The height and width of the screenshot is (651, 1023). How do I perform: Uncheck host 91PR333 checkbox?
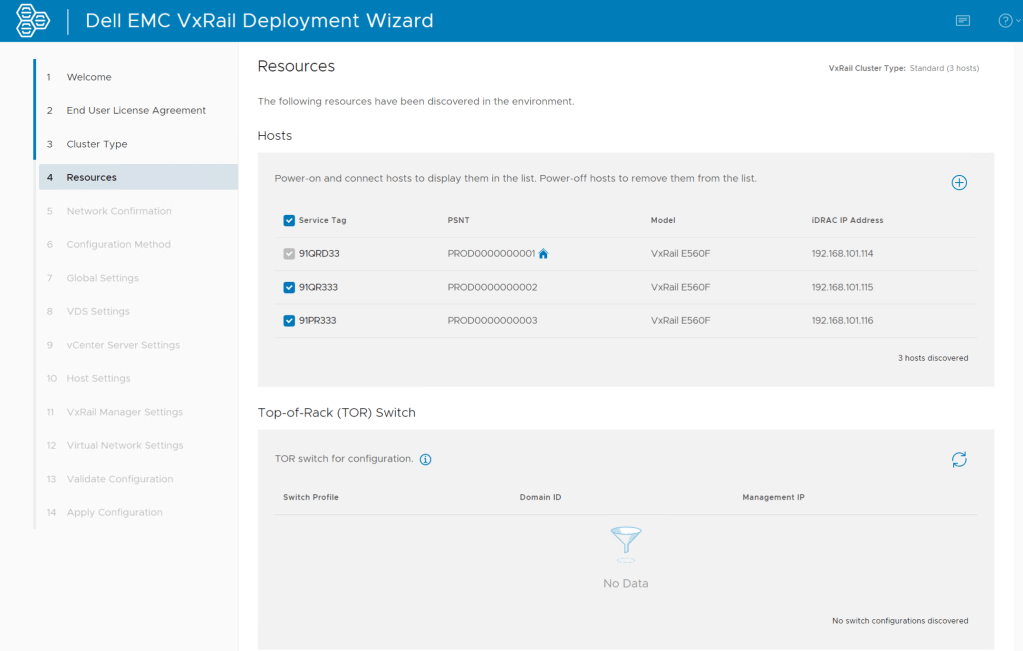289,321
